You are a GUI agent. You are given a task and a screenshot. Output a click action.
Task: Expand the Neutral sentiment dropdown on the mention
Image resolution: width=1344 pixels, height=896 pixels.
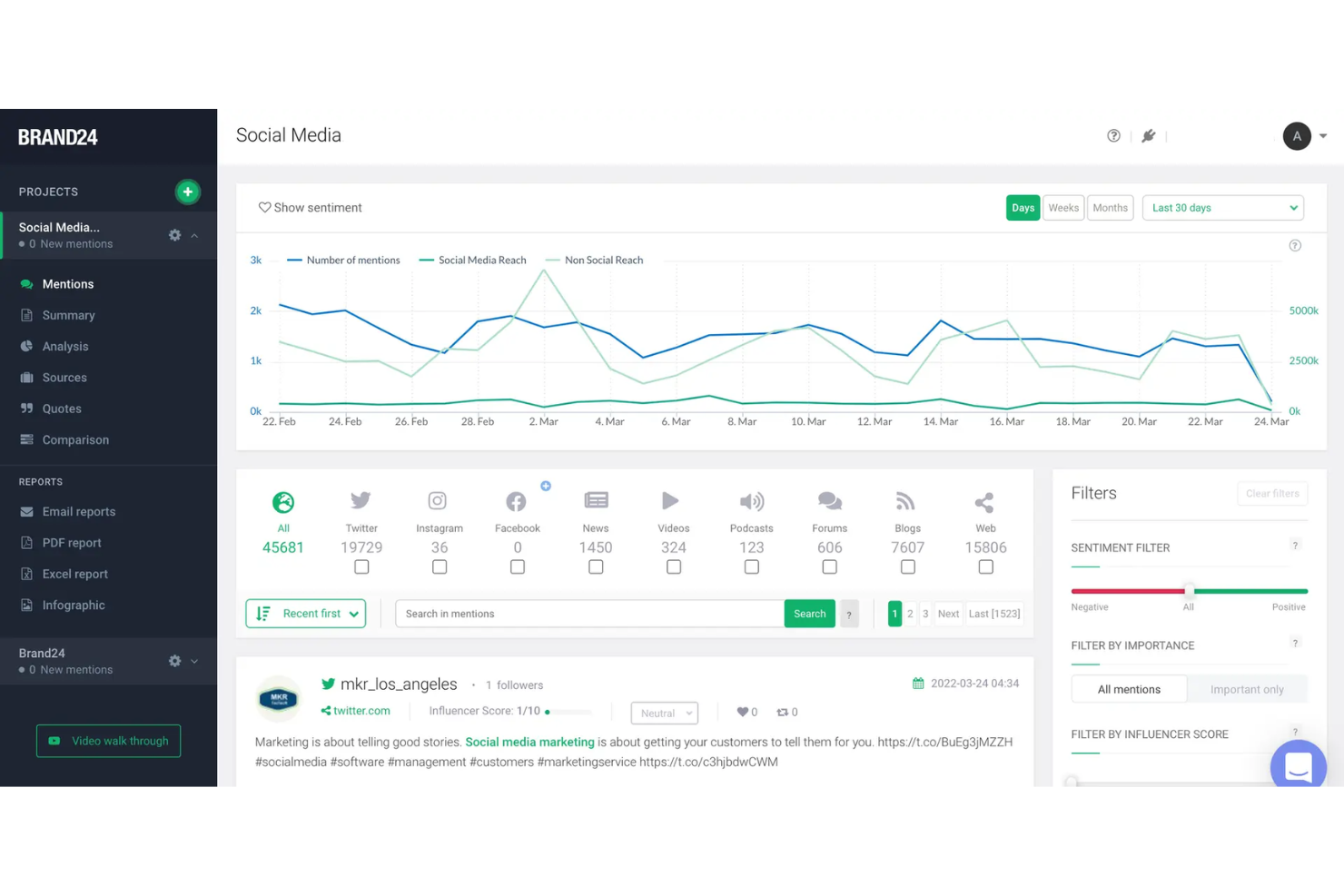tap(664, 713)
